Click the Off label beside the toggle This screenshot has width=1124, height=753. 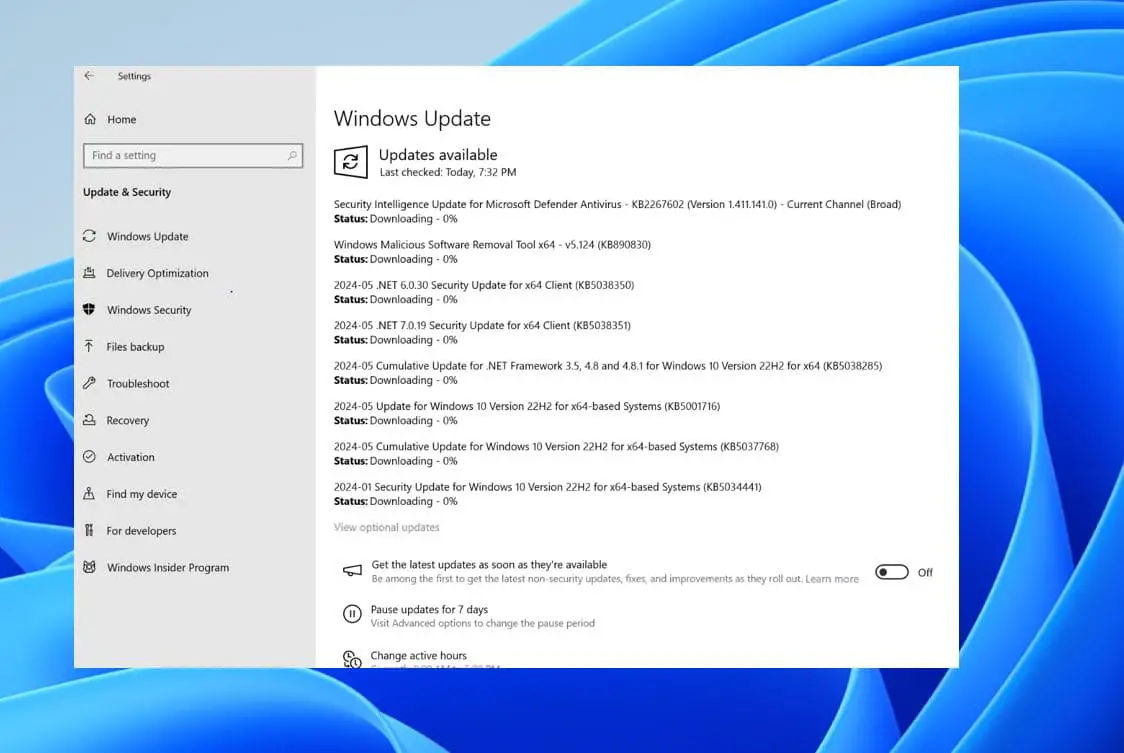[x=925, y=572]
